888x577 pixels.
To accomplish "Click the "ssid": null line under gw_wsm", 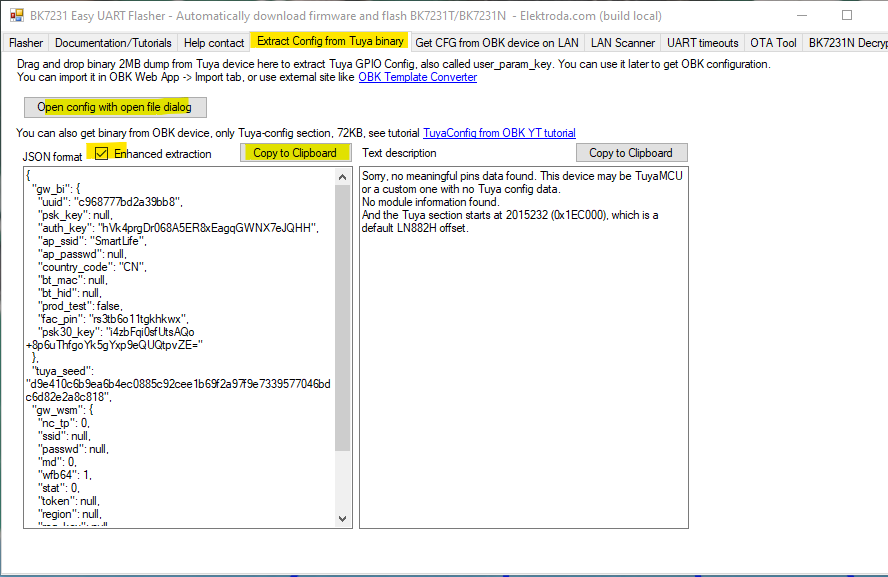I will (x=64, y=437).
